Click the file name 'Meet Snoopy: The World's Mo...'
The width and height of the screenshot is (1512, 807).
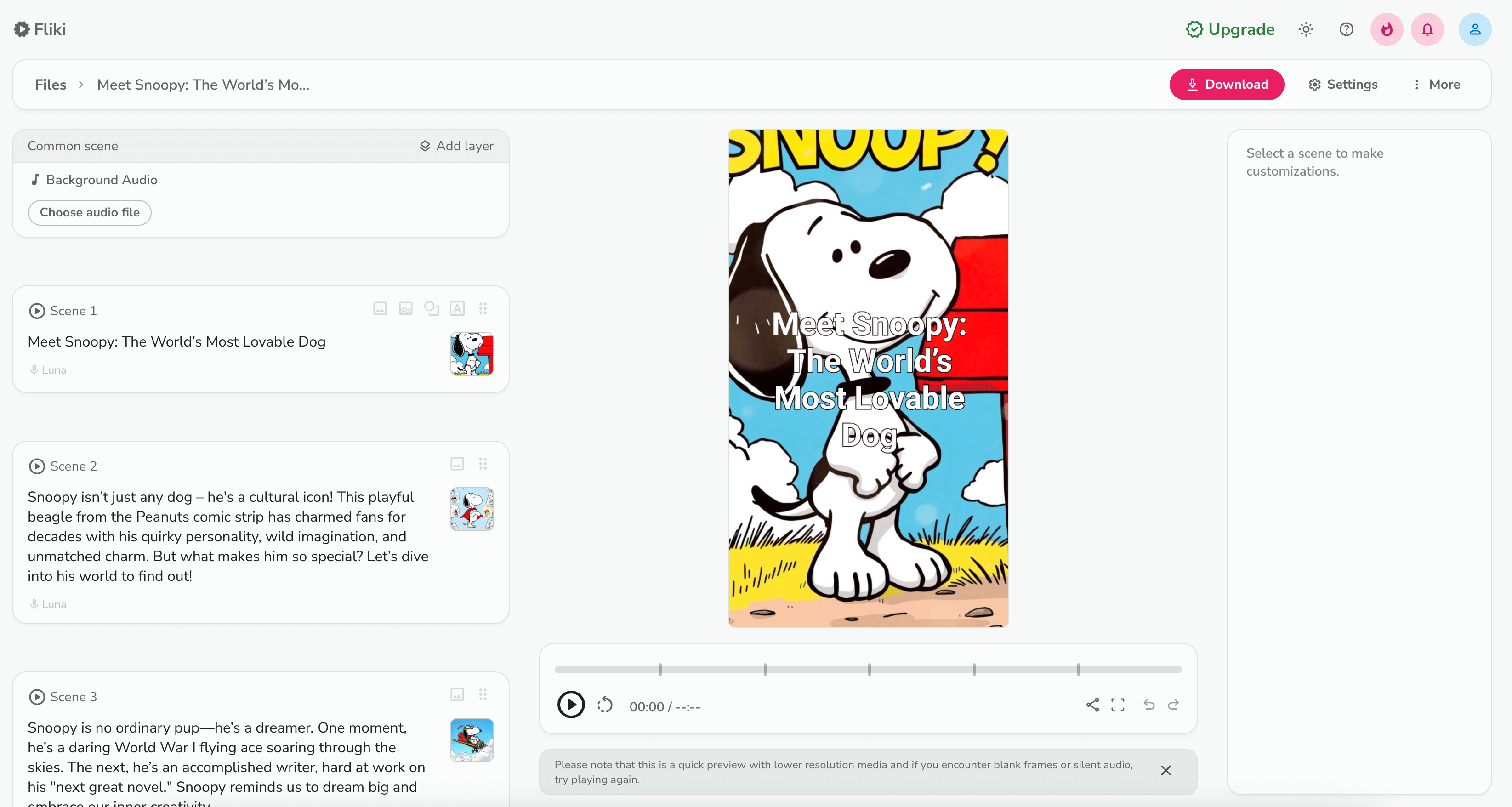point(203,85)
